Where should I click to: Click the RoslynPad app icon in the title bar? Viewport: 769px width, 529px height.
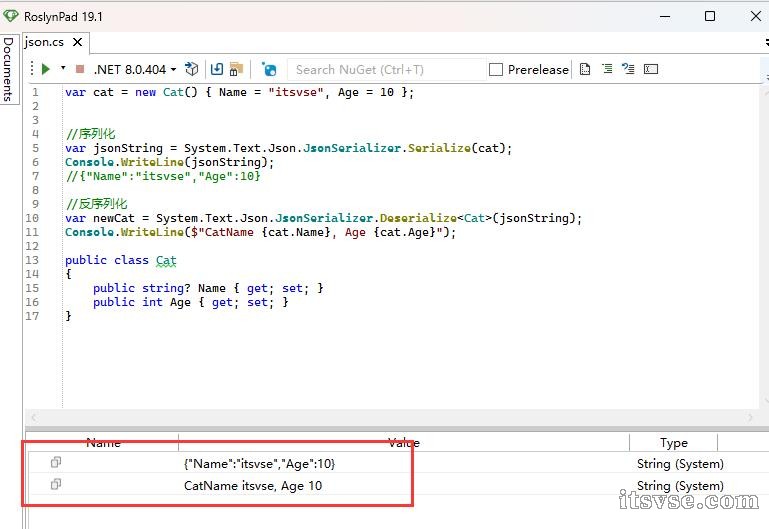click(x=11, y=16)
